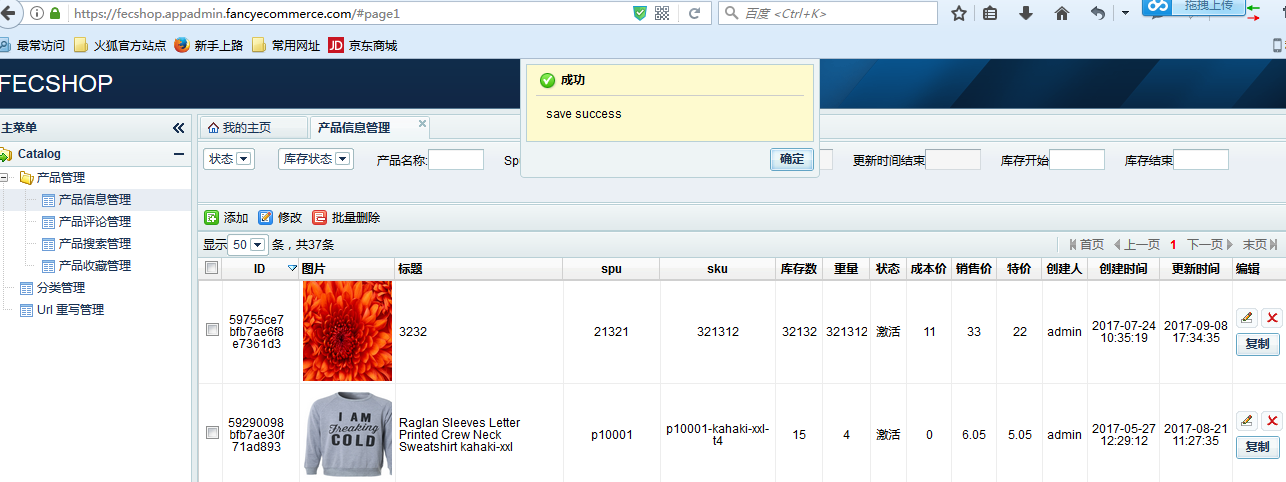Open Url 重写管理 in the tree

tap(70, 310)
